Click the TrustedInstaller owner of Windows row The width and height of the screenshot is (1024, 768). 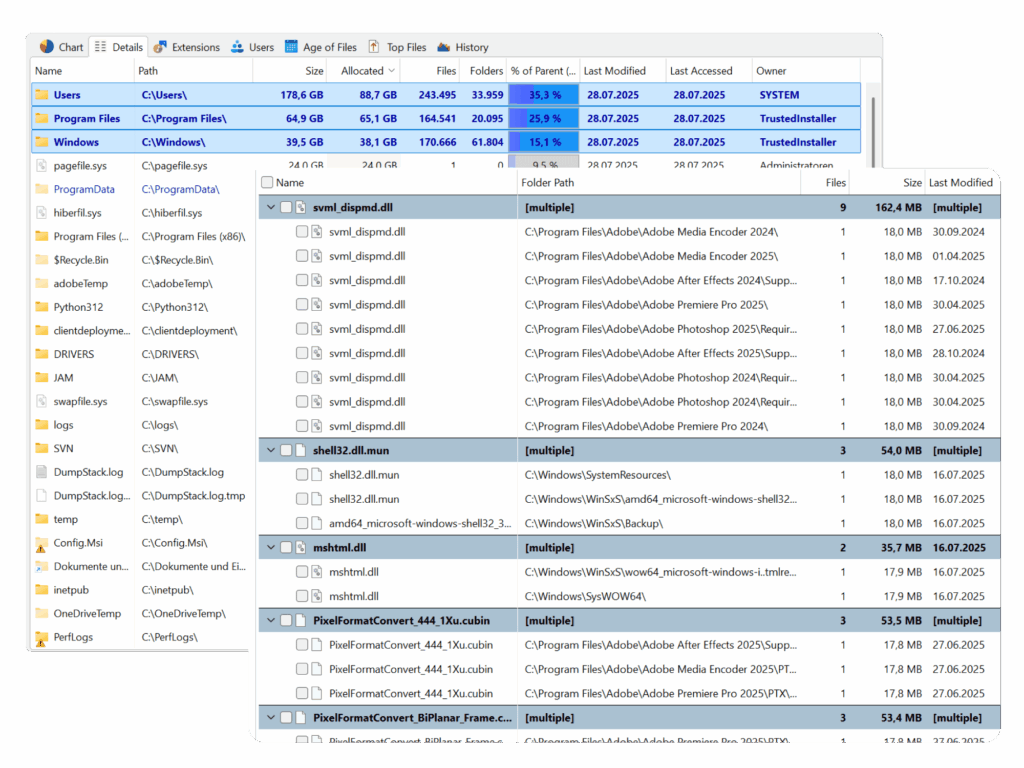pos(797,142)
